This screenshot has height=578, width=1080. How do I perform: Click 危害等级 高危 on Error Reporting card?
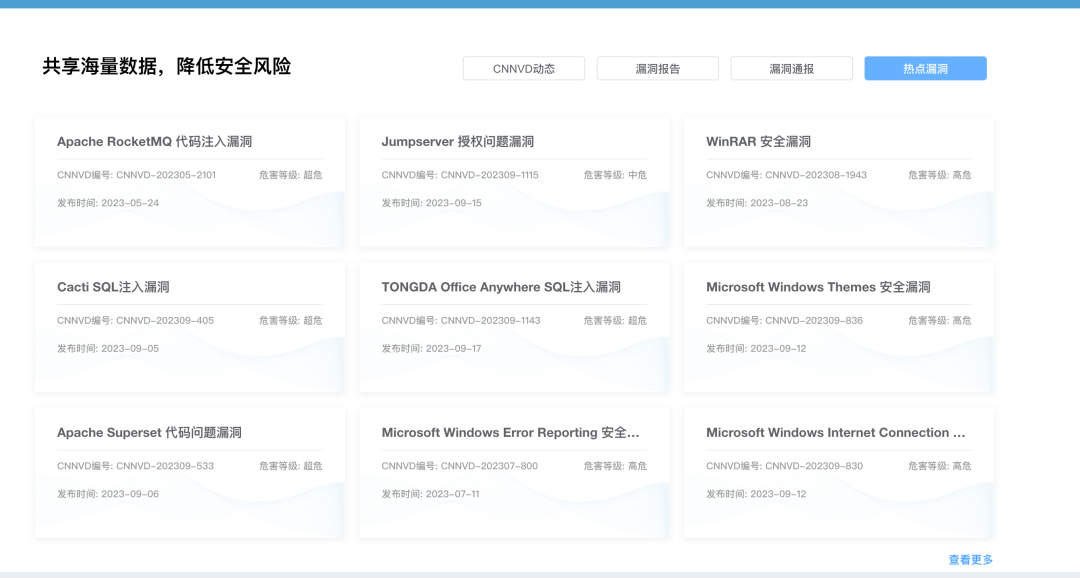pos(615,466)
